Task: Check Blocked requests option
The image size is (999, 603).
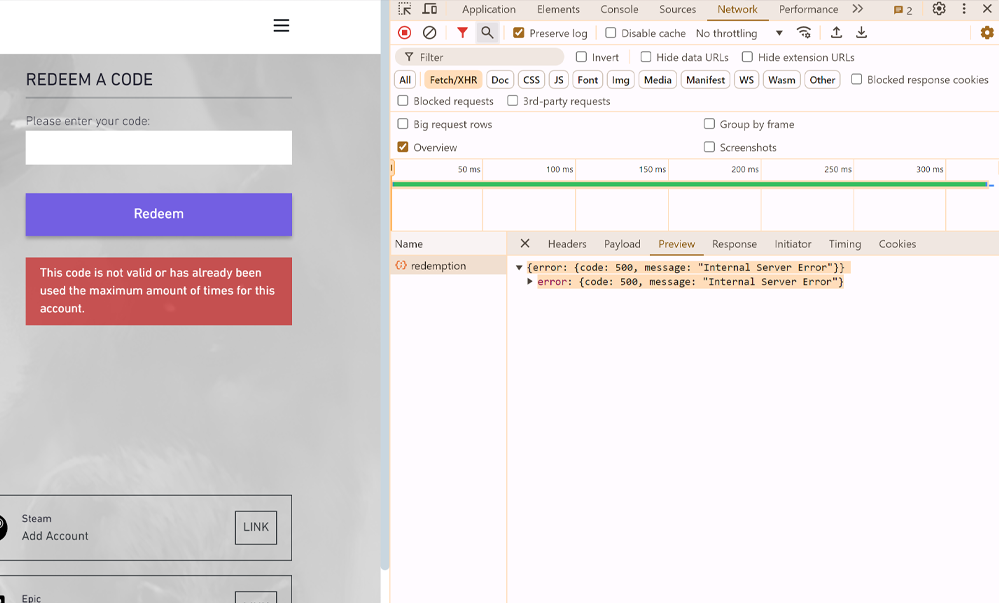Action: (403, 101)
